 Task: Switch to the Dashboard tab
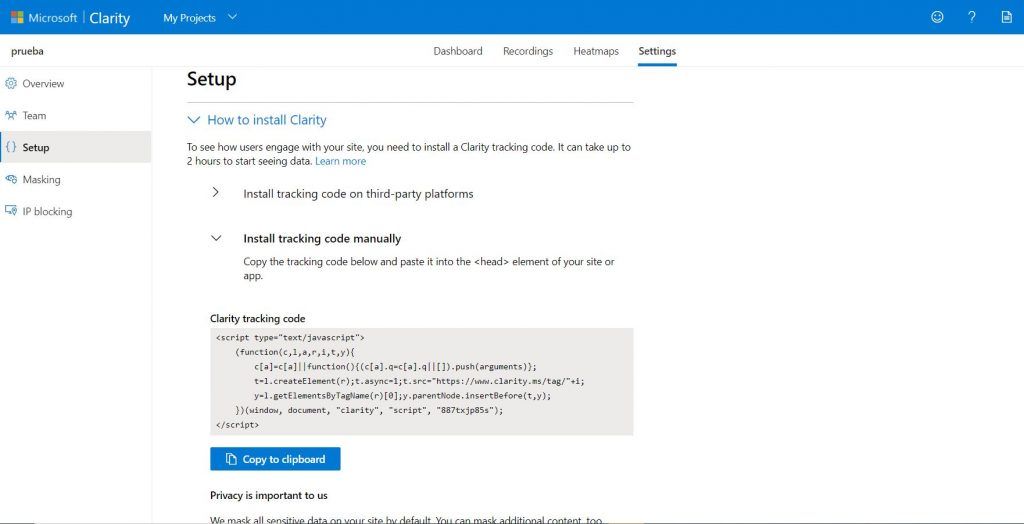(x=458, y=51)
